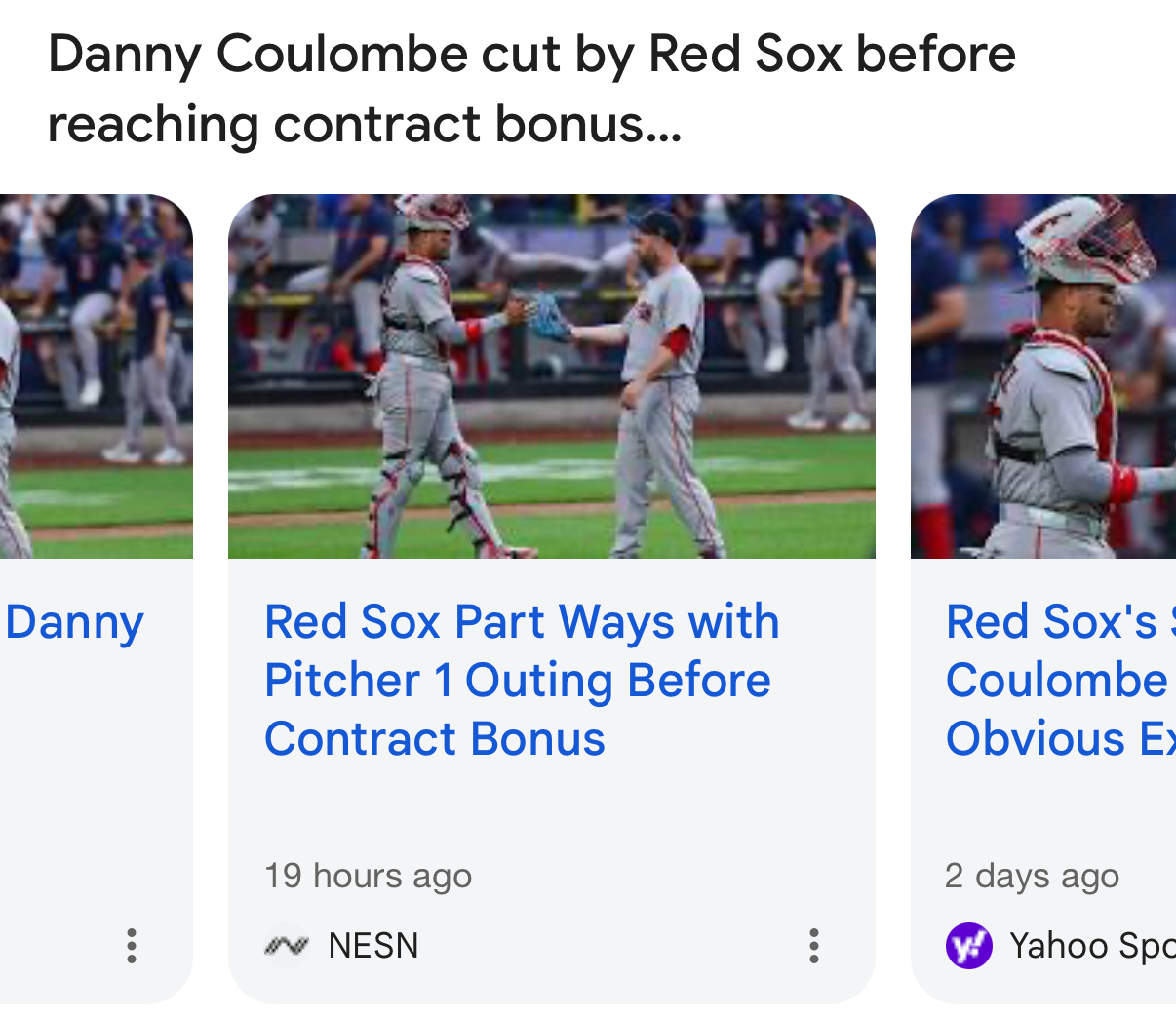Image resolution: width=1176 pixels, height=1019 pixels.
Task: Click 'Contract Bonus' line of NESN headline
Action: pos(435,739)
